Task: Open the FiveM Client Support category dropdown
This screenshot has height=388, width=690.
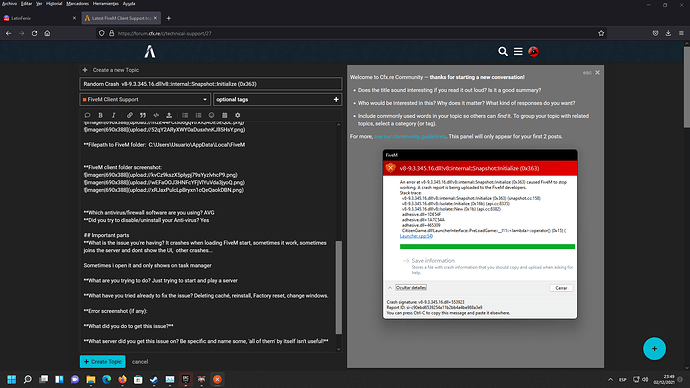Action: click(145, 99)
